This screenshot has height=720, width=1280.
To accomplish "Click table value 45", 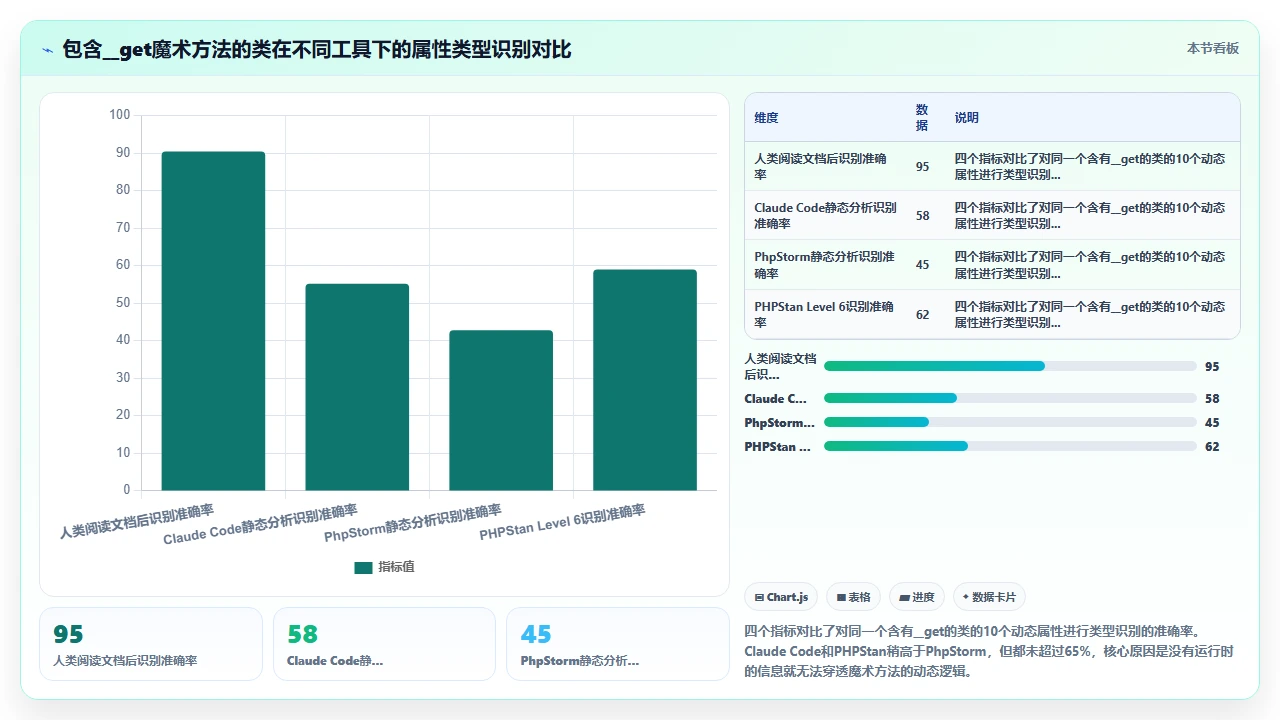I will point(922,265).
